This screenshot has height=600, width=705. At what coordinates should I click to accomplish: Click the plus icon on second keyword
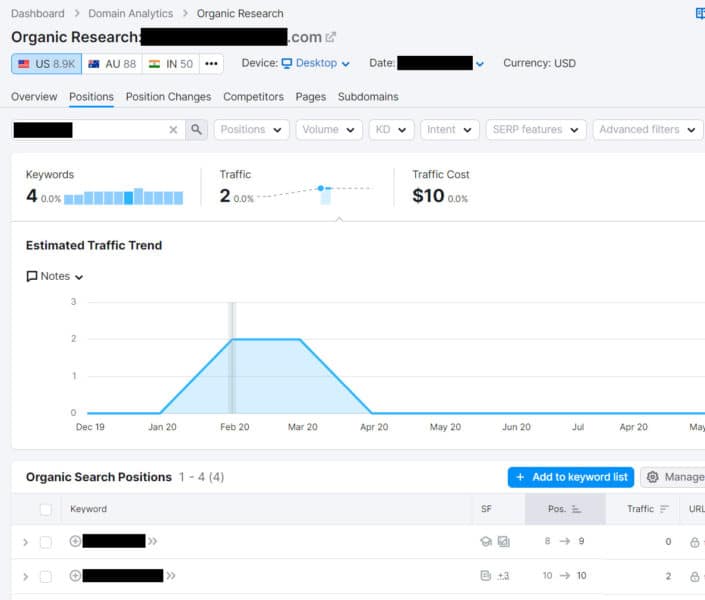(x=75, y=576)
